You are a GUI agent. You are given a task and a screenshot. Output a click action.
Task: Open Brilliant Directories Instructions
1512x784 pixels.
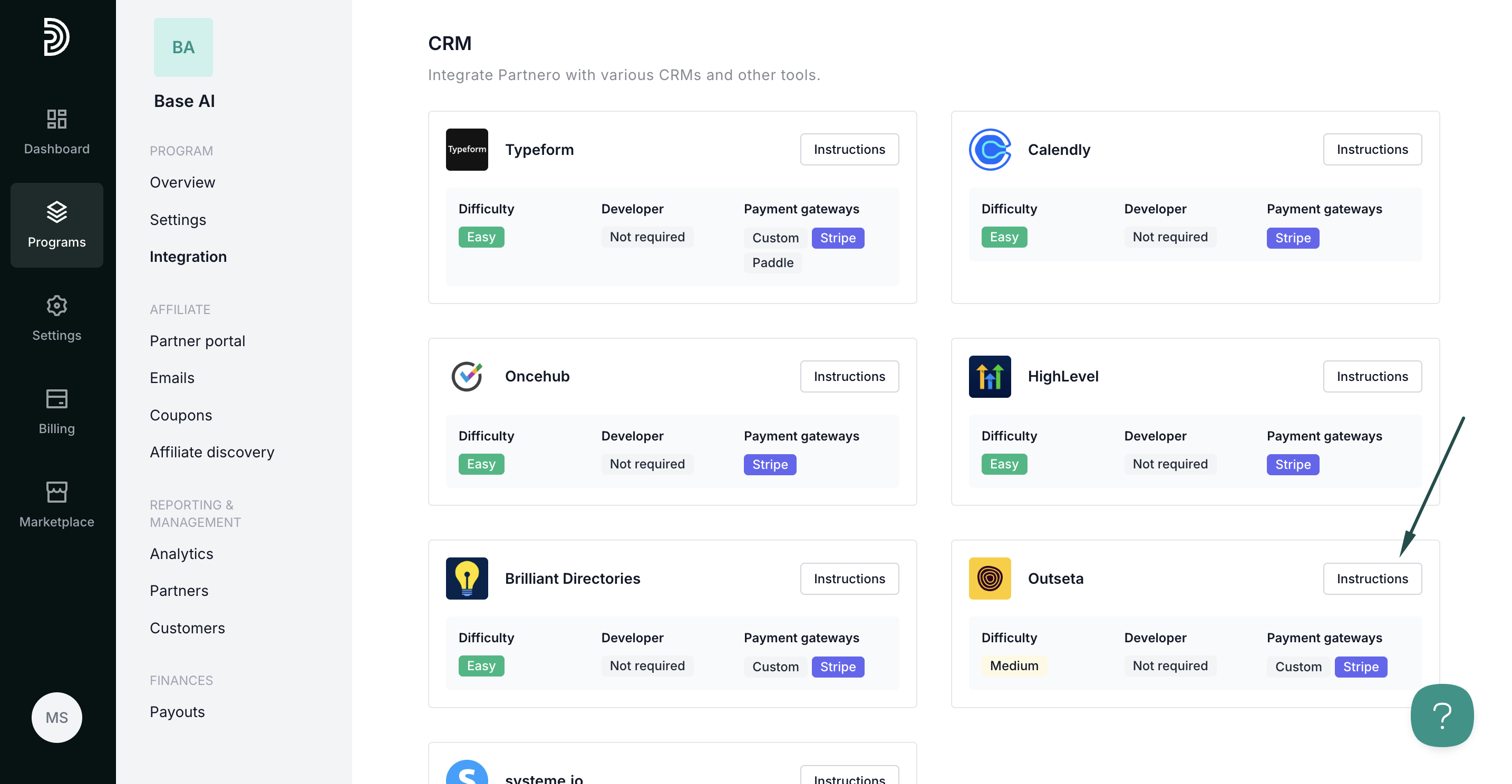click(849, 579)
